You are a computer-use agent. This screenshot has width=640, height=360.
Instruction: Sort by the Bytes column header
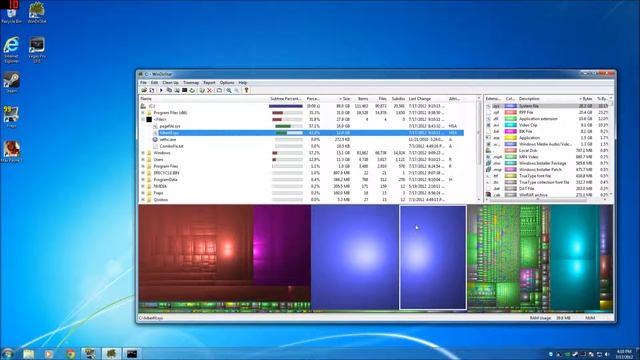pos(584,99)
